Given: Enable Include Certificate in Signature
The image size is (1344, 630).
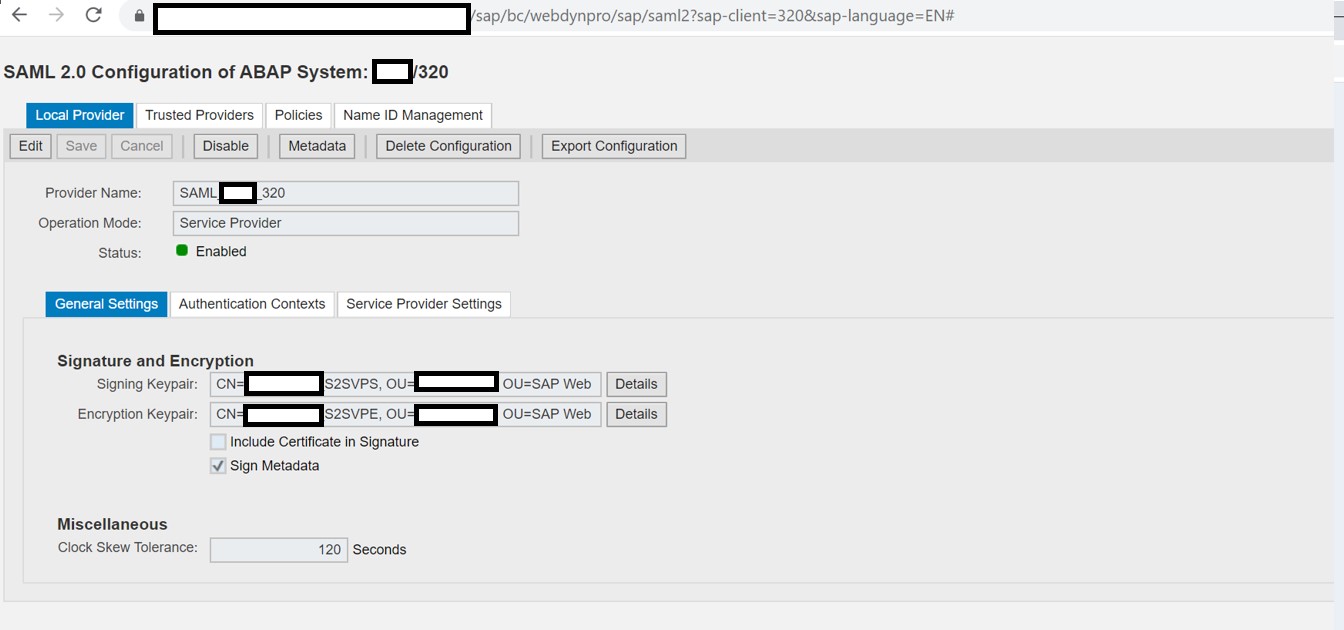Looking at the screenshot, I should pyautogui.click(x=217, y=441).
